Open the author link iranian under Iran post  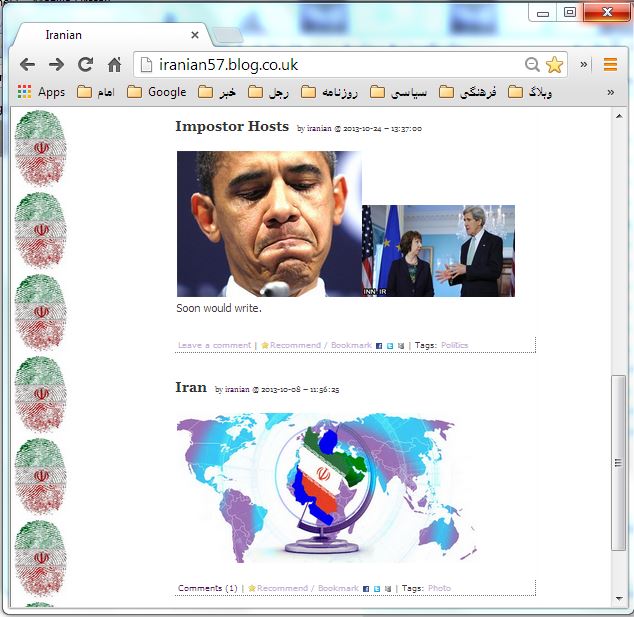[237, 389]
